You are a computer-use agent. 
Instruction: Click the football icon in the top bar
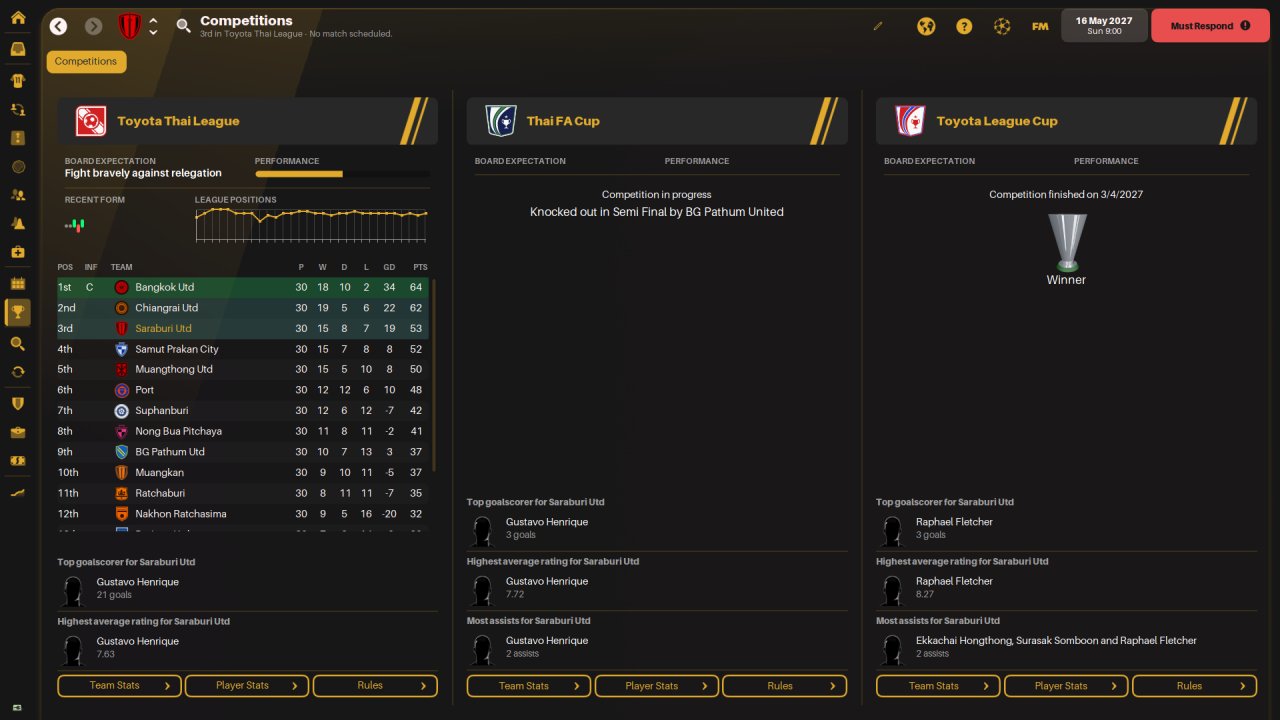(1002, 26)
